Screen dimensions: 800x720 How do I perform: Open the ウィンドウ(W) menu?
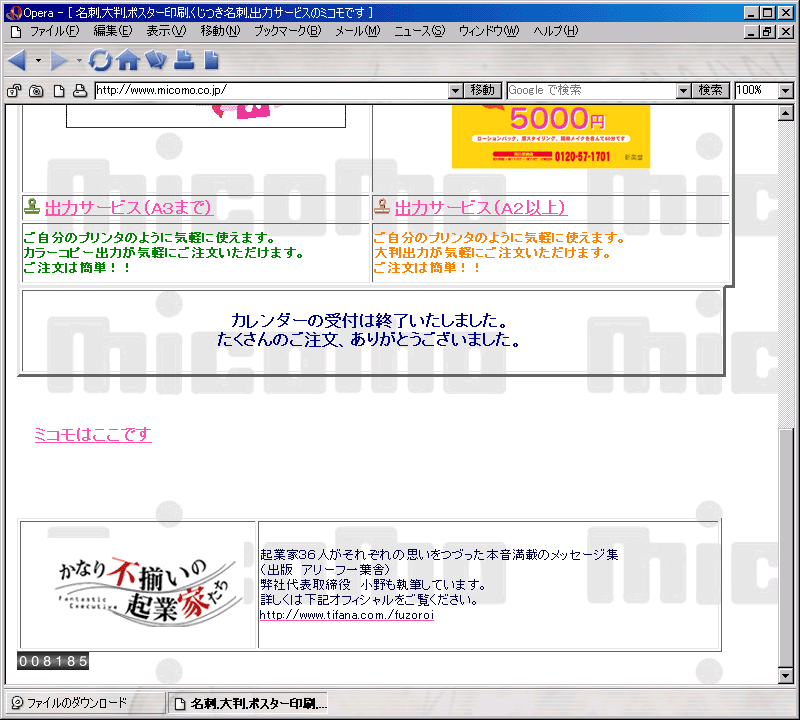(489, 31)
